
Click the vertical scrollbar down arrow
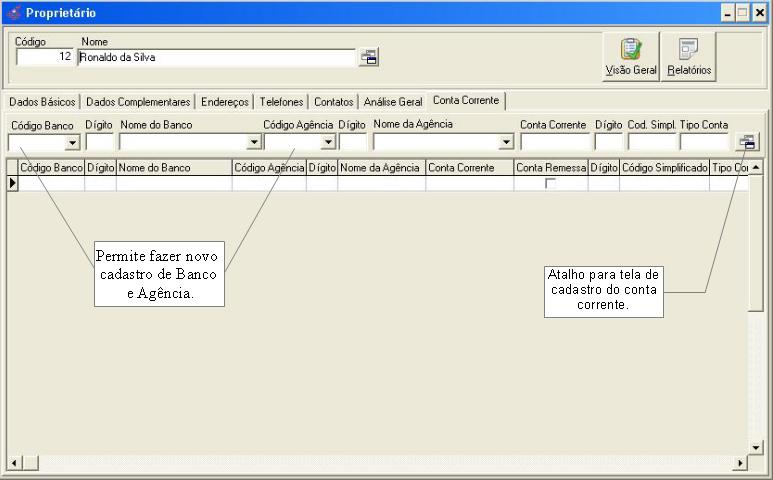[x=756, y=447]
